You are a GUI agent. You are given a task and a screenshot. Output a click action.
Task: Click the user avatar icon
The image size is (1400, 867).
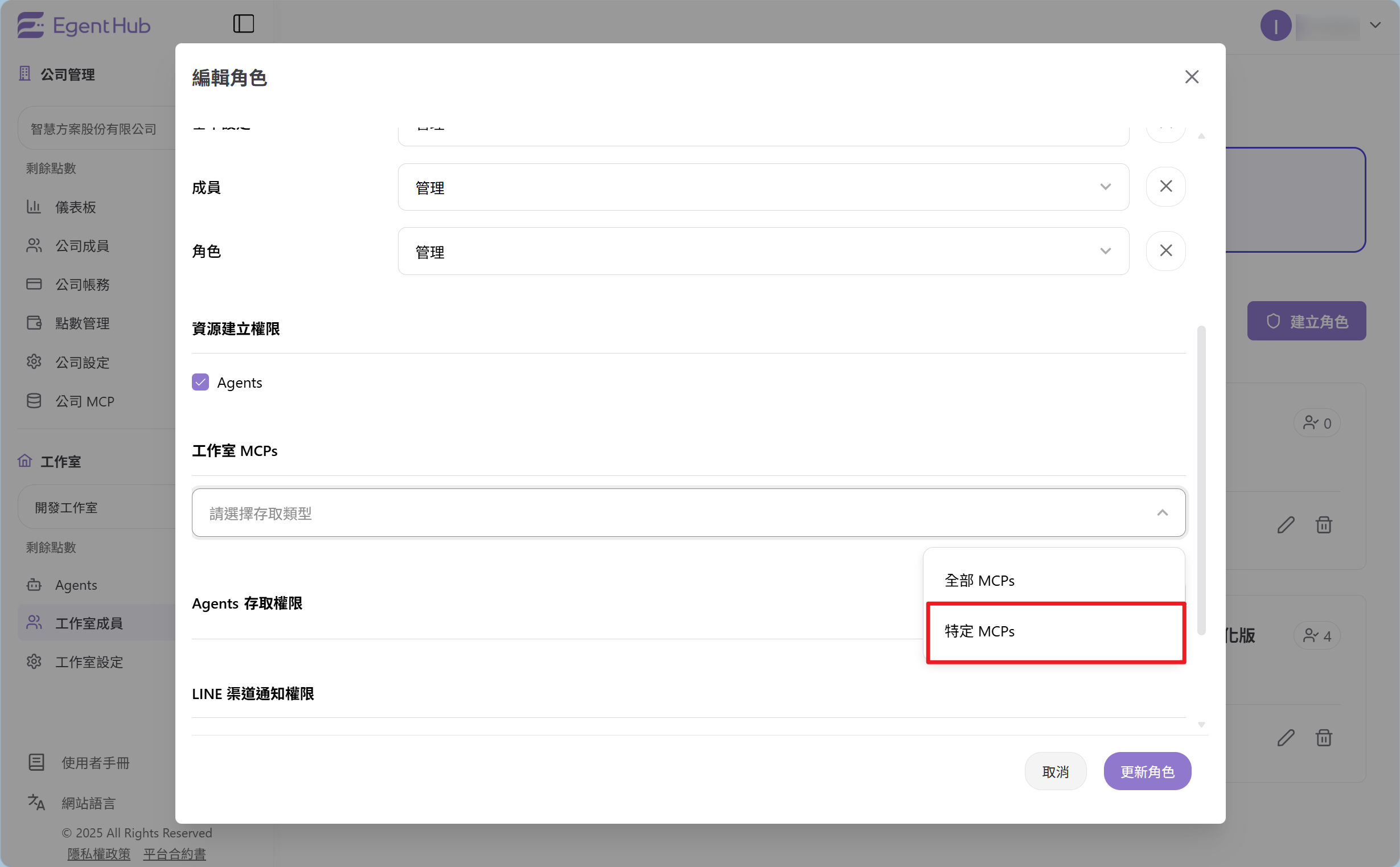(x=1275, y=26)
